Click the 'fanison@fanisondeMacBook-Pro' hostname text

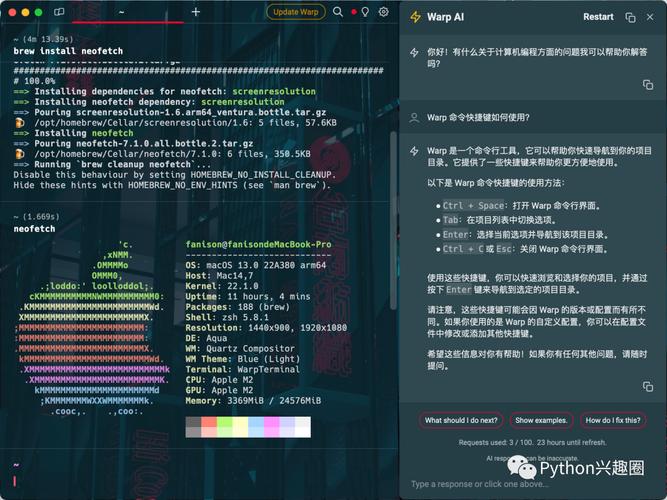click(258, 245)
